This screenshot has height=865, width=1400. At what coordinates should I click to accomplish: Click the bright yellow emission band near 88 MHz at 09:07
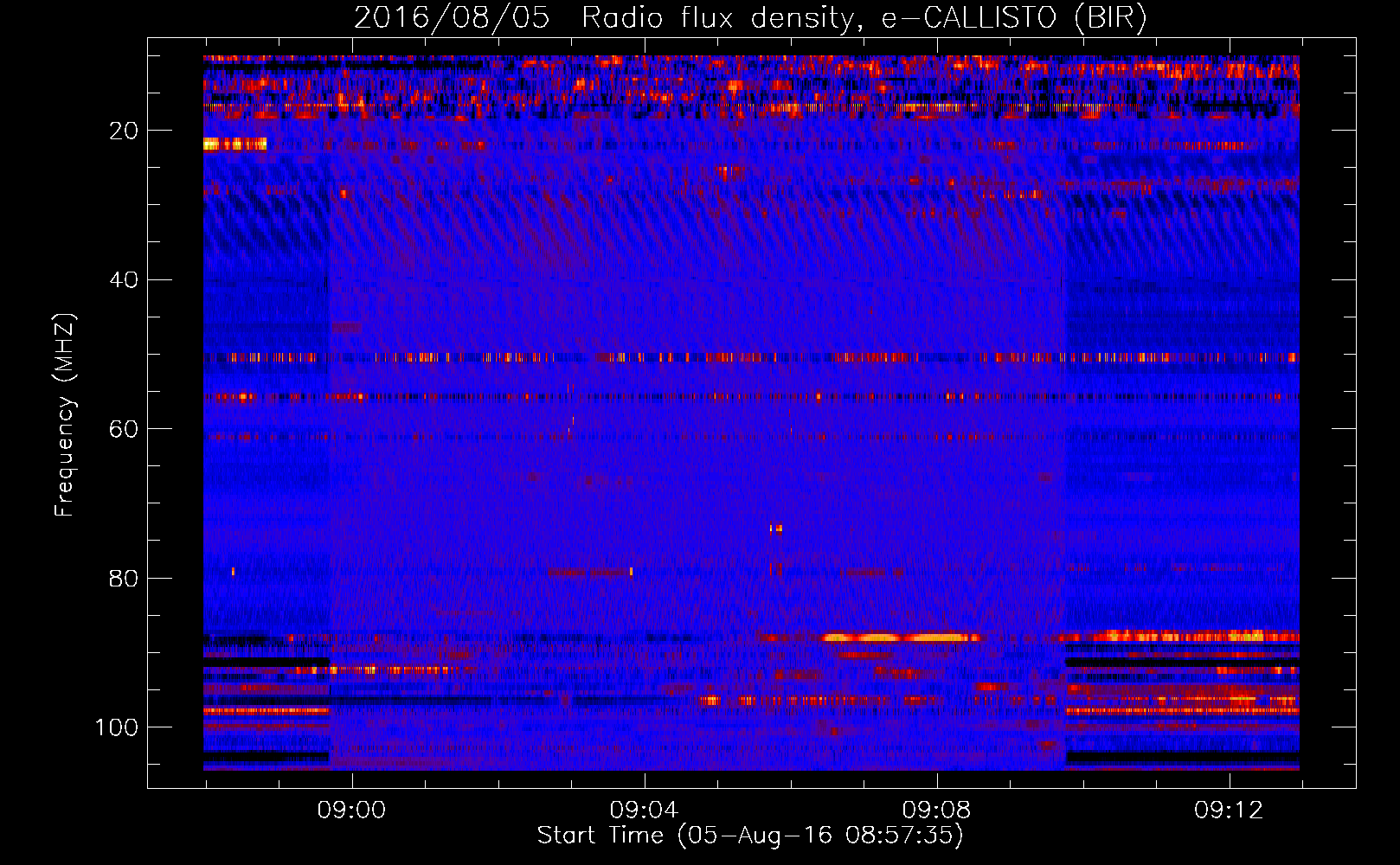click(902, 638)
